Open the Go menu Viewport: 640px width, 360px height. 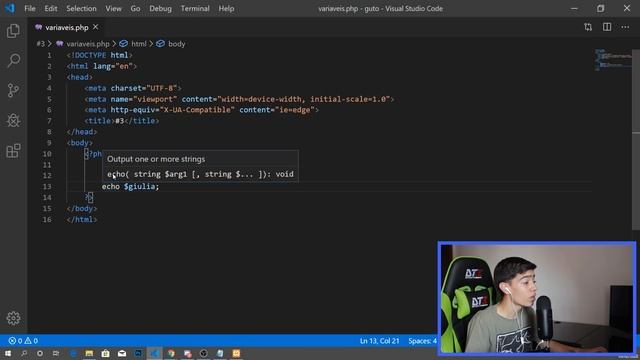point(136,9)
